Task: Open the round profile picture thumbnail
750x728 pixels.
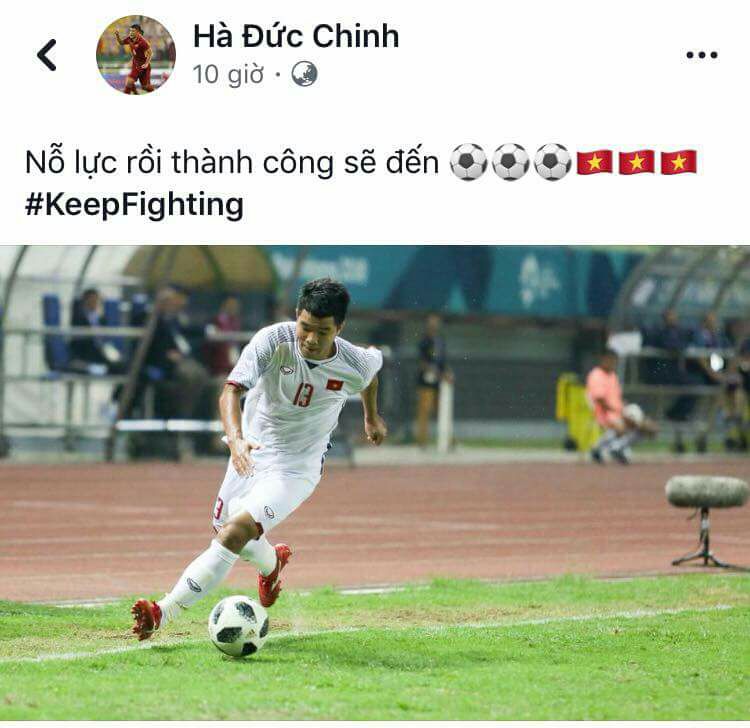Action: point(136,55)
